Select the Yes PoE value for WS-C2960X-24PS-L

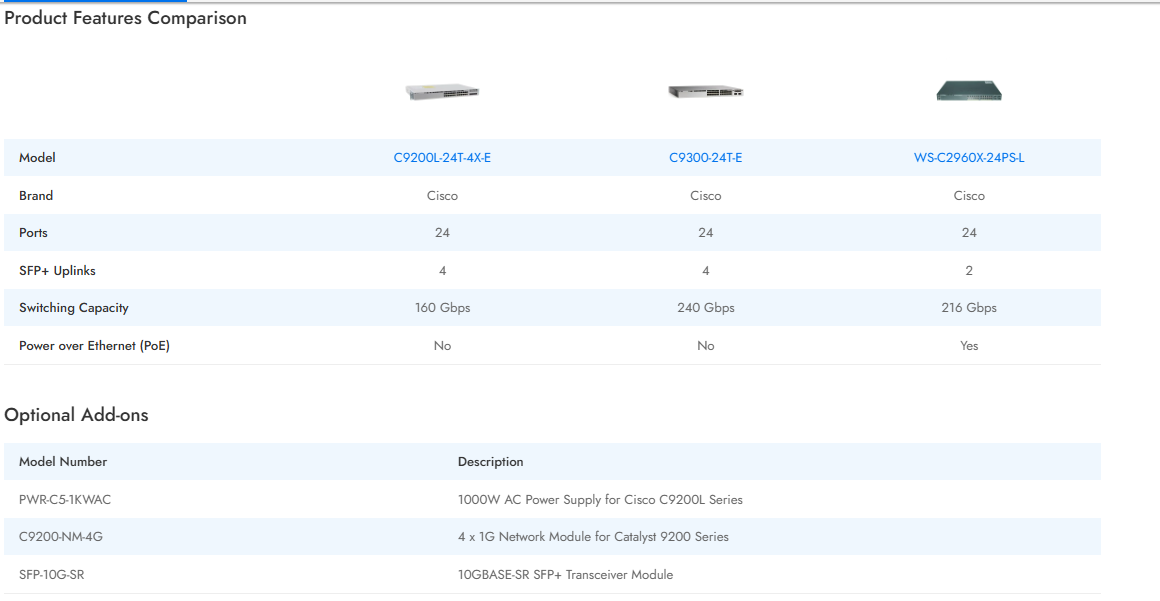[969, 346]
